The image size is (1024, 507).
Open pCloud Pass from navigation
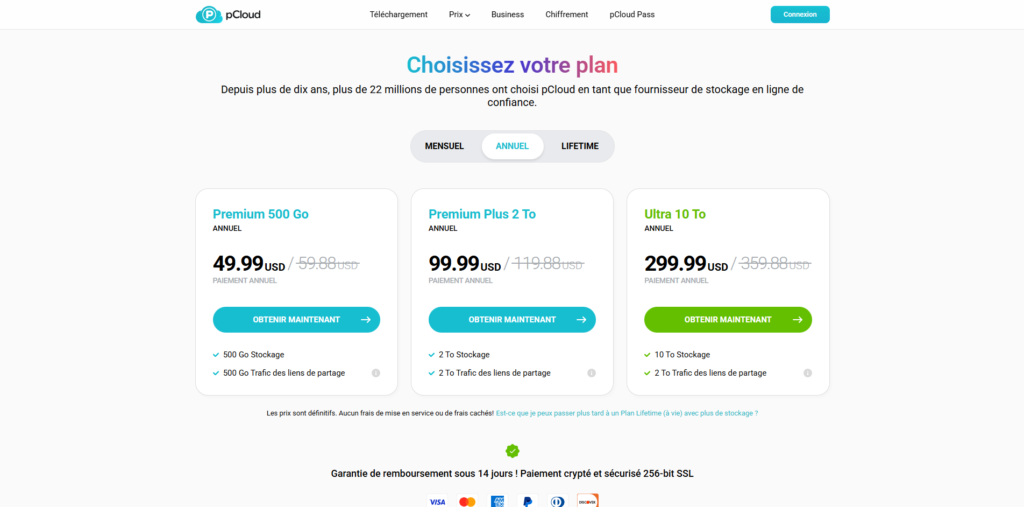[x=632, y=15]
